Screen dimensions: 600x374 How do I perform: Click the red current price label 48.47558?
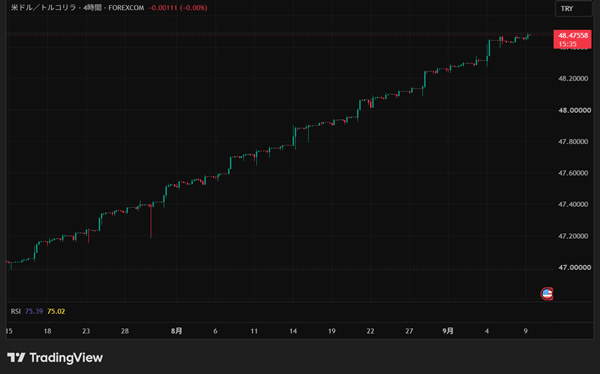coord(572,39)
